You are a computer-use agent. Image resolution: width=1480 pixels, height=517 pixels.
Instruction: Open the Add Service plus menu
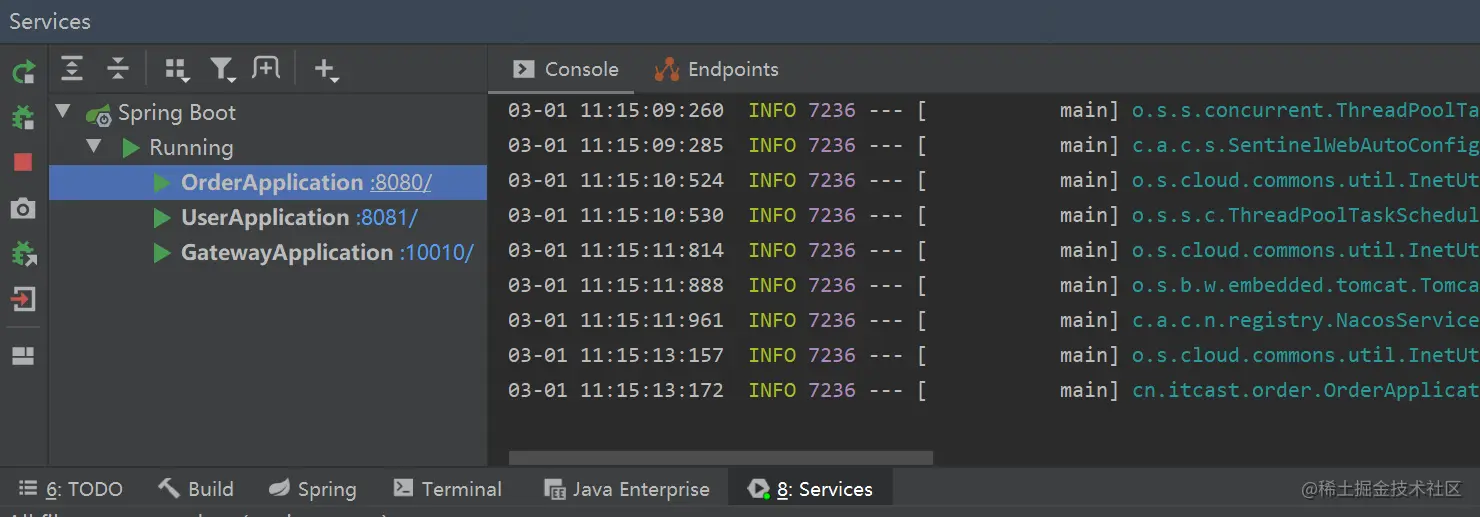click(326, 69)
